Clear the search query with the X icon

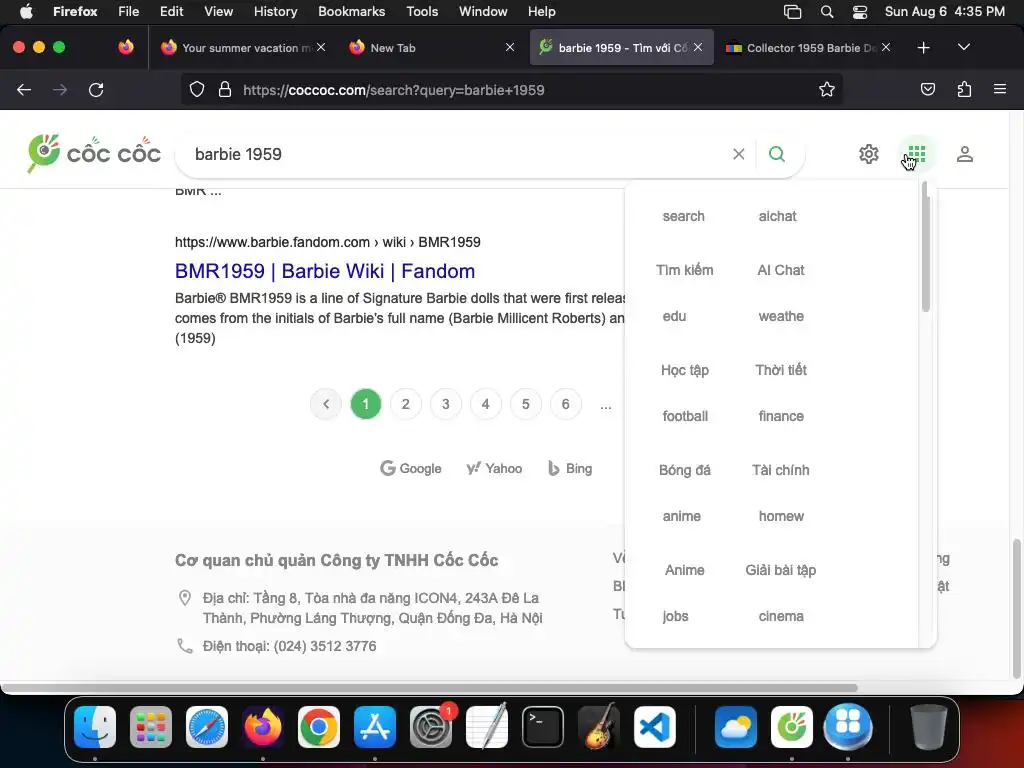point(739,154)
